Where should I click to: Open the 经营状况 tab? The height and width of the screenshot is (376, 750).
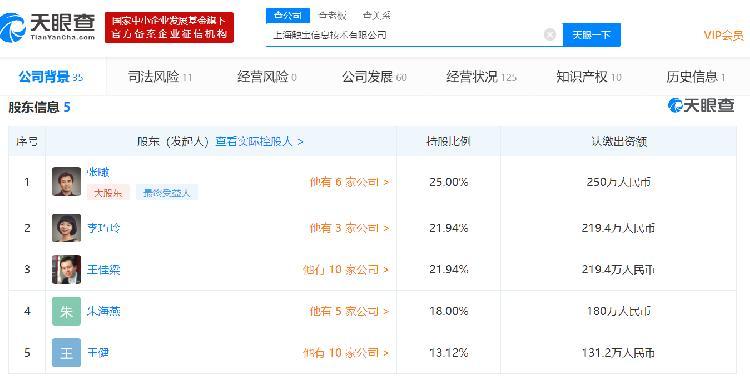point(481,77)
